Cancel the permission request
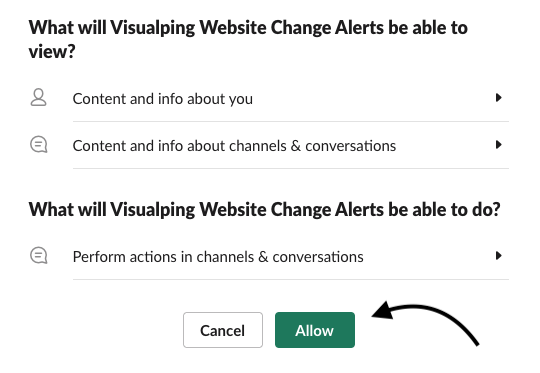 [223, 330]
